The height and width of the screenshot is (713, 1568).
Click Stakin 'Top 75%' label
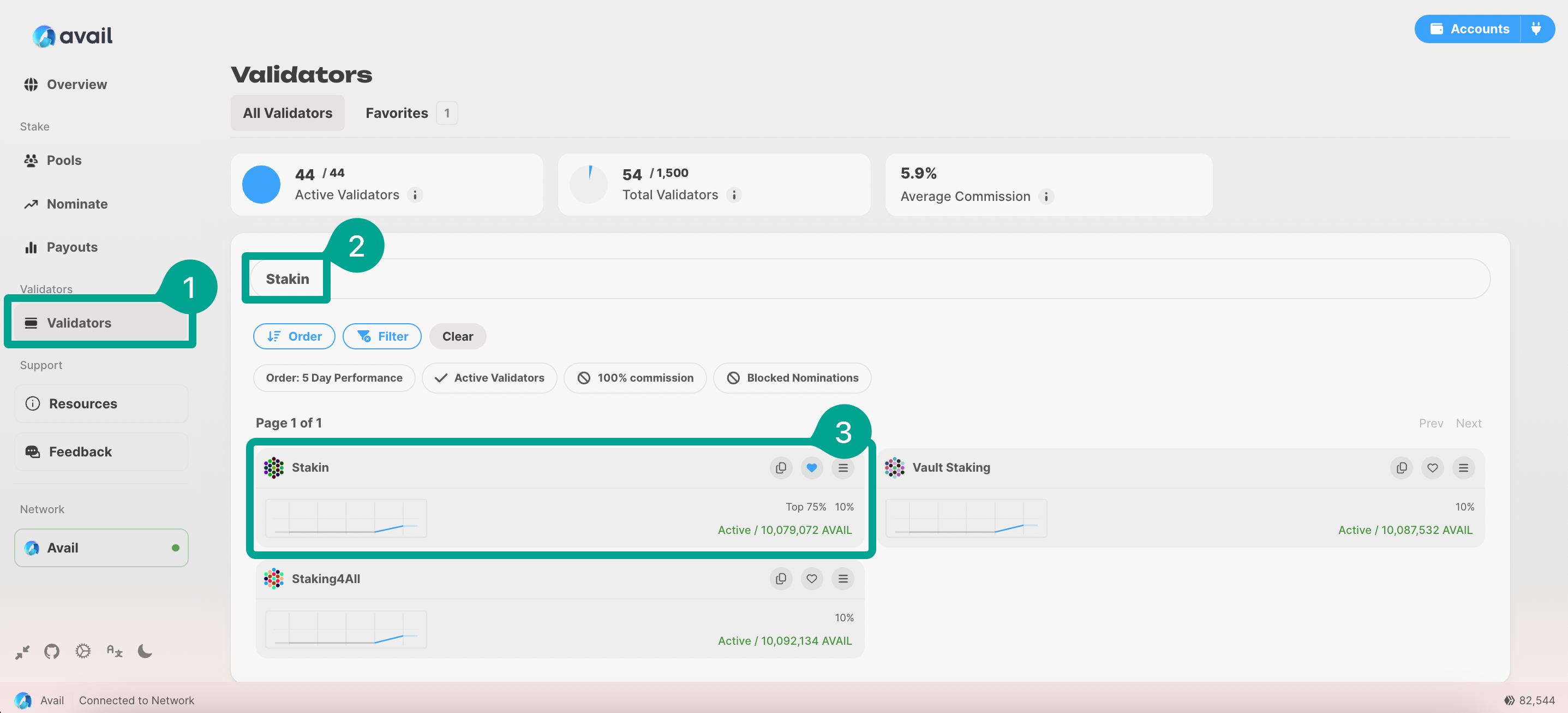806,507
